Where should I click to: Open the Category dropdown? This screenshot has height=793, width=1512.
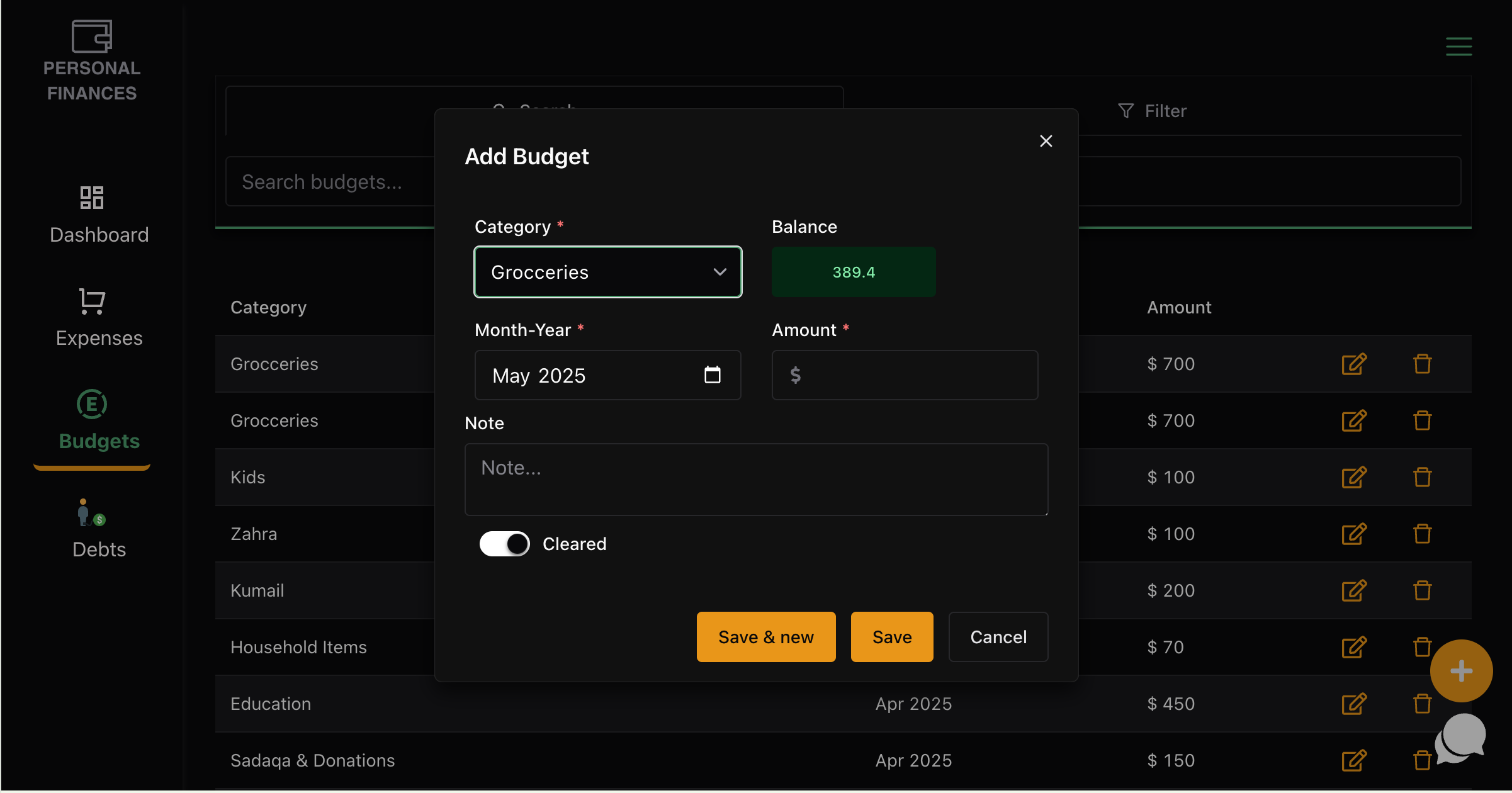click(x=607, y=272)
